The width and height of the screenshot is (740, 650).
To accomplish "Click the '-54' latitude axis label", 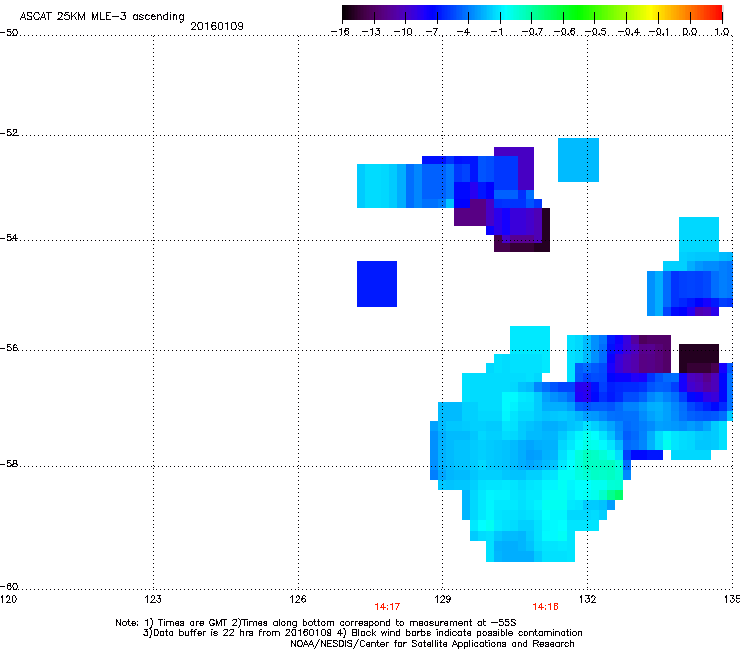I will tap(9, 237).
